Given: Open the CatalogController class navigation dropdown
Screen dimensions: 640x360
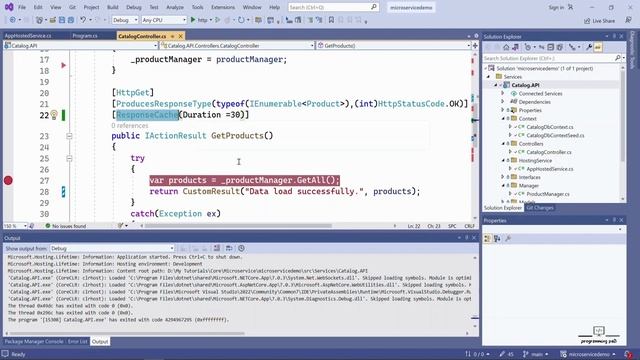Looking at the screenshot, I should click(x=238, y=46).
